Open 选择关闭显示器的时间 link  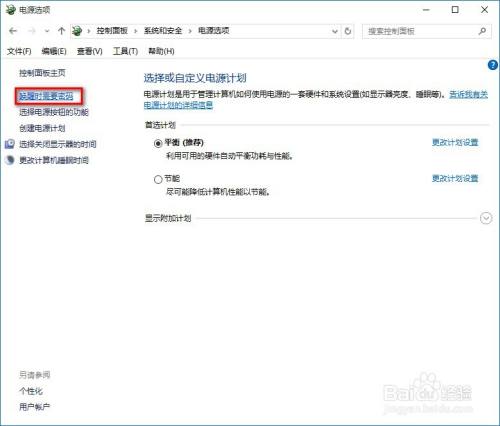(x=58, y=144)
